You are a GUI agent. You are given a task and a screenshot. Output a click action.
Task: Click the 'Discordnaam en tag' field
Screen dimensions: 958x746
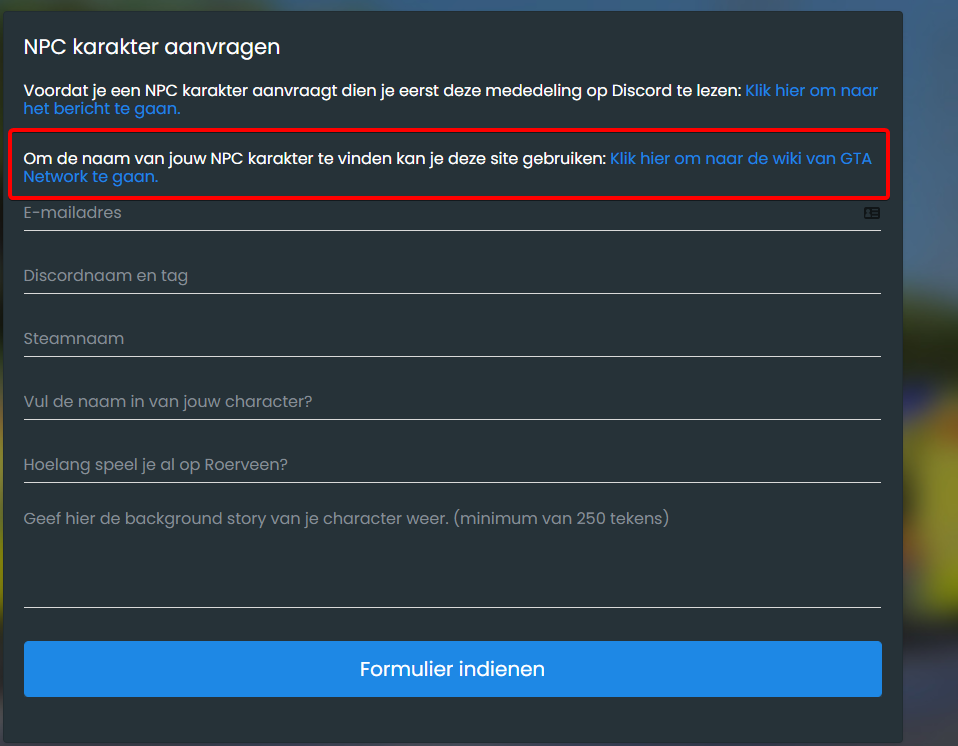click(400, 276)
